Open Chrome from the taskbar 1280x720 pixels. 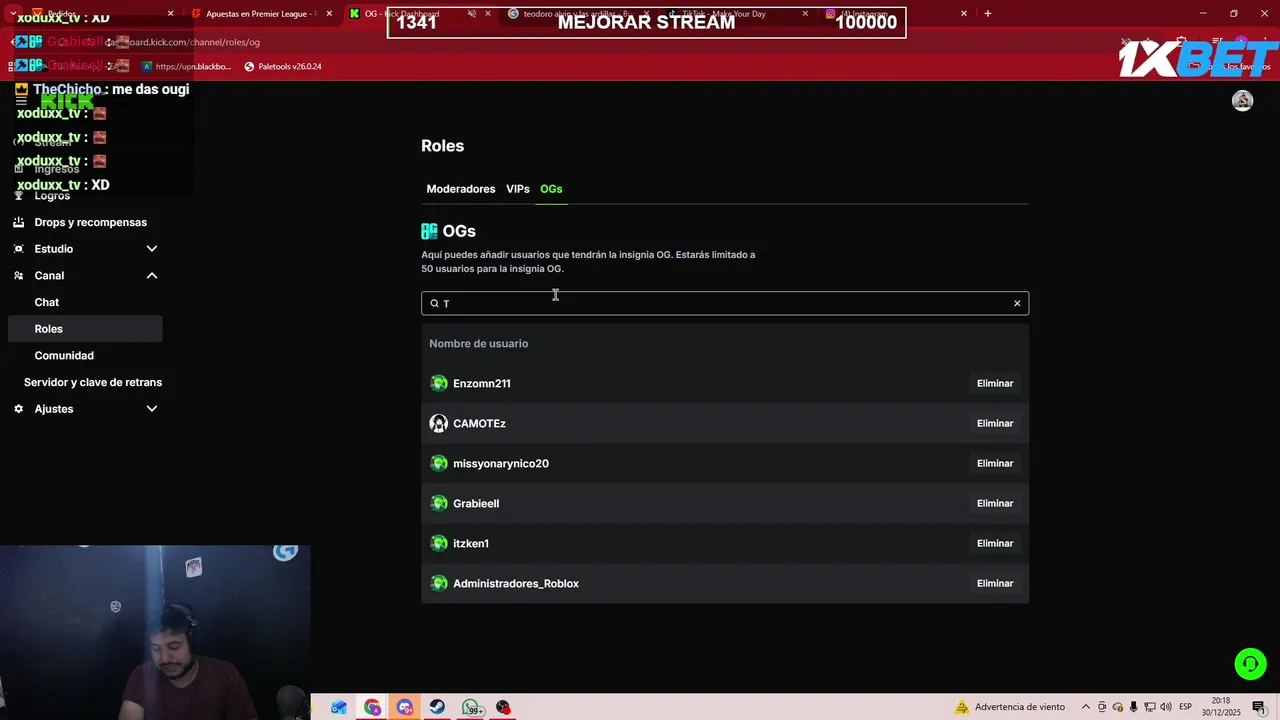[372, 707]
